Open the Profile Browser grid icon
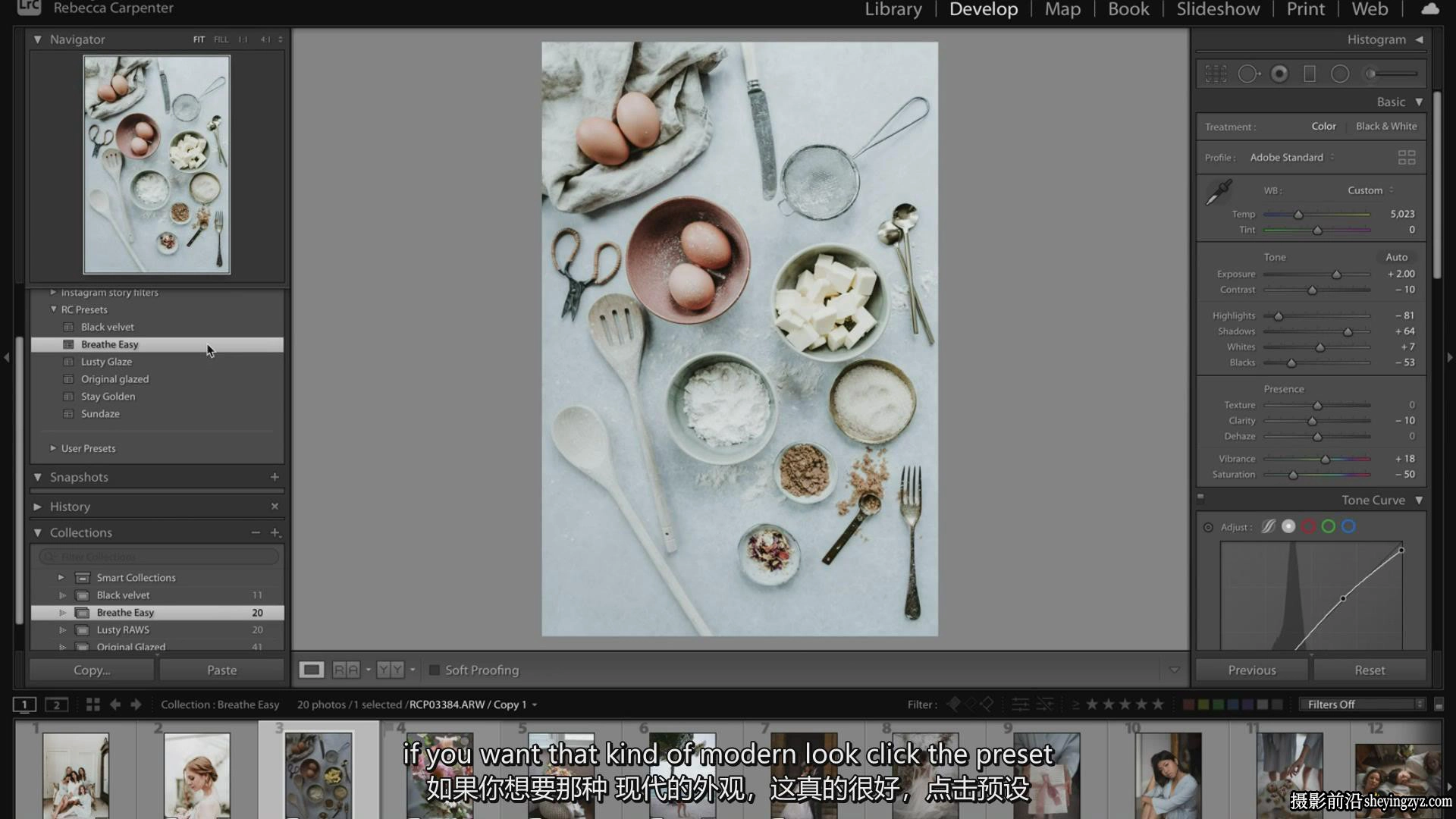This screenshot has width=1456, height=819. [x=1407, y=157]
